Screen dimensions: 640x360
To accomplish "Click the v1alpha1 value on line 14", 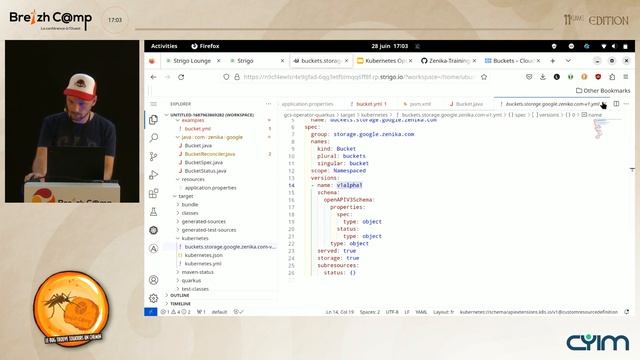I will (x=349, y=185).
